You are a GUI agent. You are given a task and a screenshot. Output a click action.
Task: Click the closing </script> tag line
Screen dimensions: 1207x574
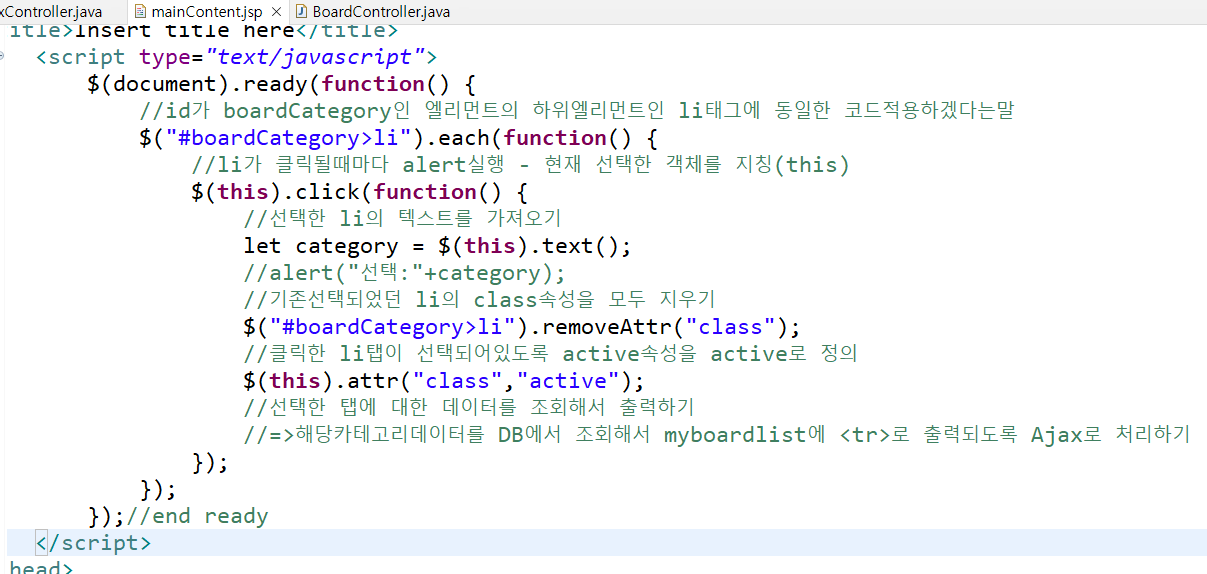point(93,543)
